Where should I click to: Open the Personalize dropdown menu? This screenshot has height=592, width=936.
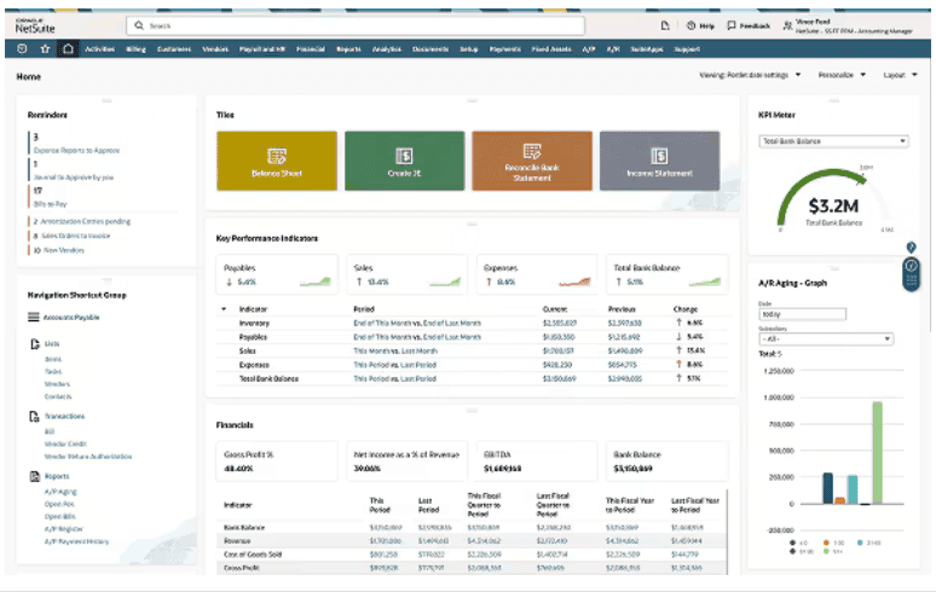point(838,74)
